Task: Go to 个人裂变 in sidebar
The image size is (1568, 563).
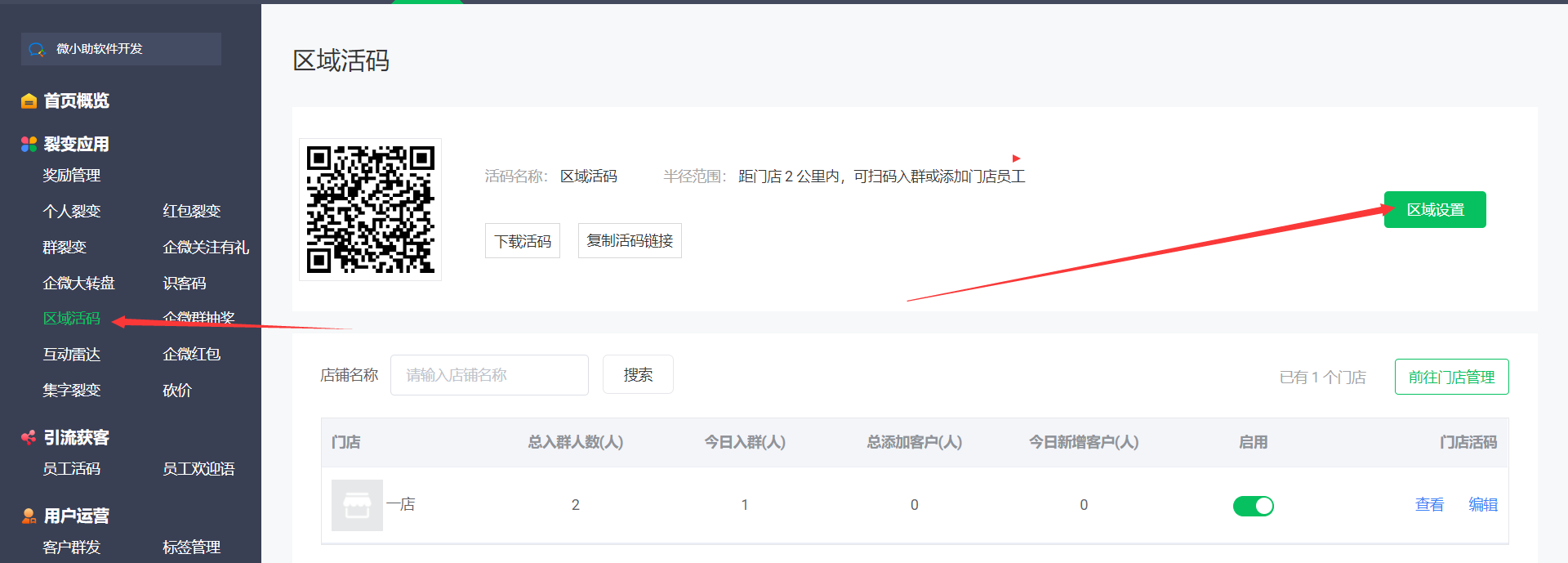Action: (x=72, y=212)
